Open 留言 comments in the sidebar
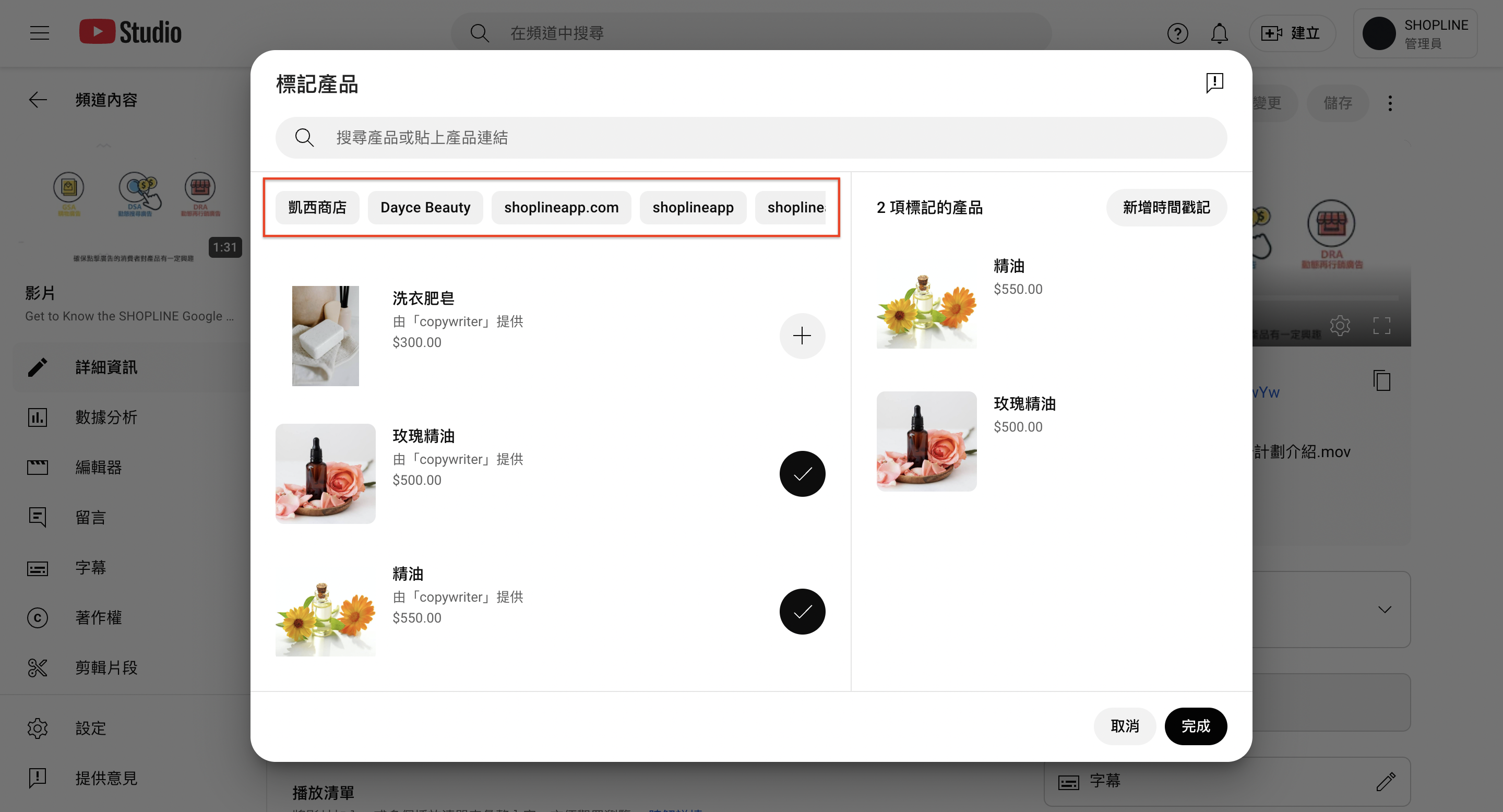The height and width of the screenshot is (812, 1503). tap(132, 518)
